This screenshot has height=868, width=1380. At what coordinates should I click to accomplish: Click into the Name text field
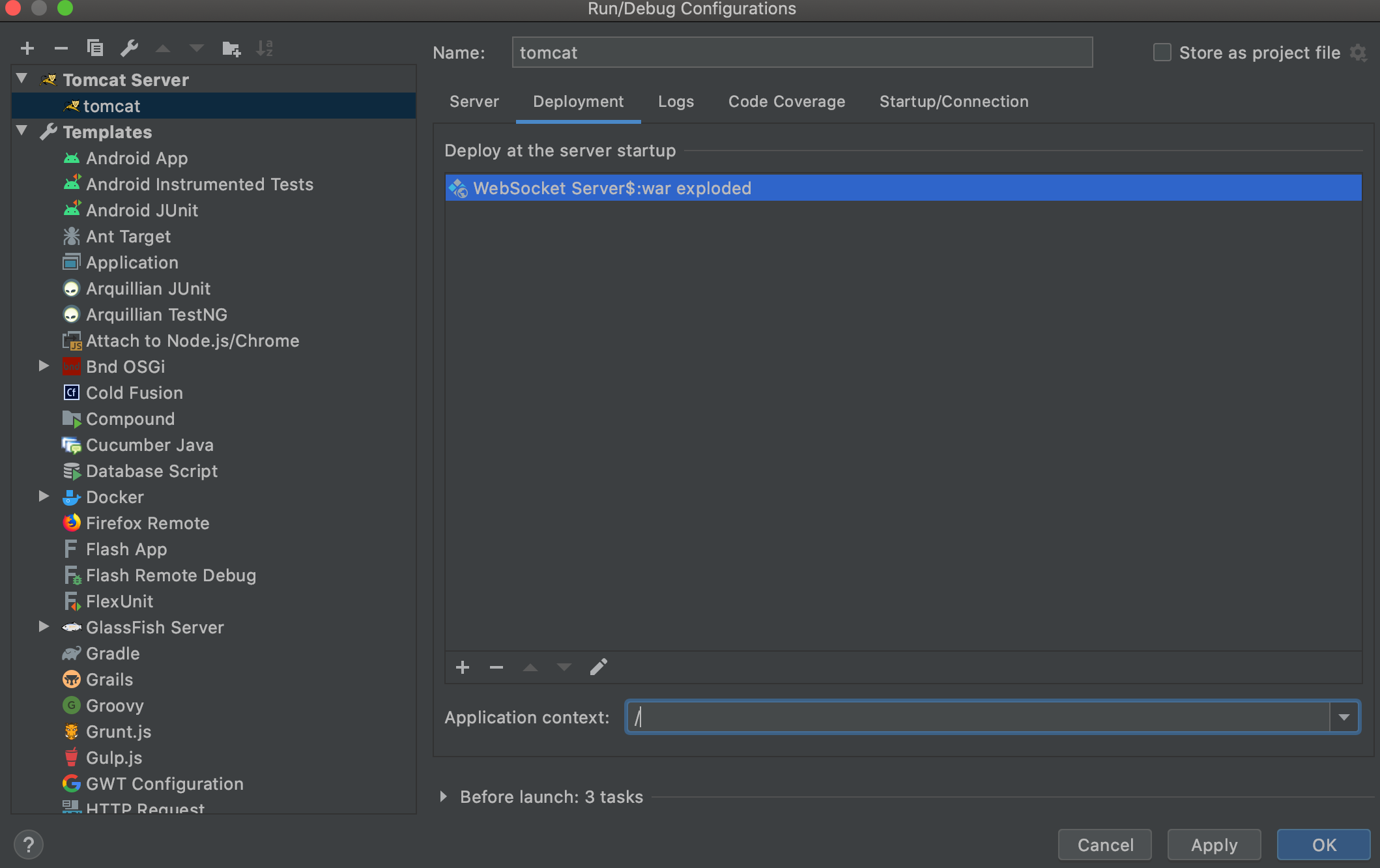pyautogui.click(x=801, y=53)
